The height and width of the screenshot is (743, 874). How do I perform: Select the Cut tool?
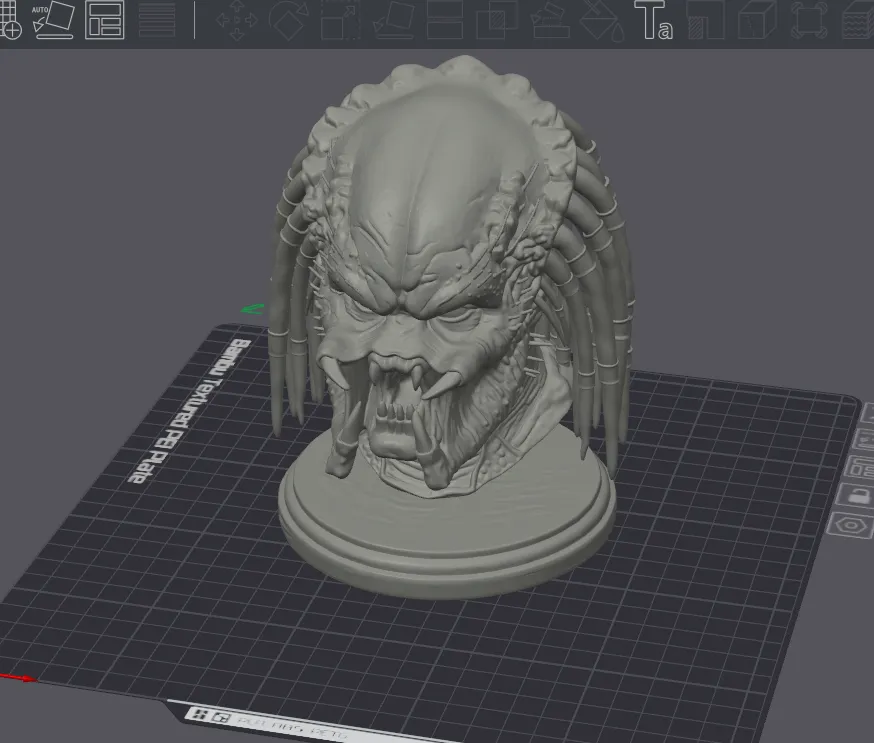pyautogui.click(x=445, y=20)
